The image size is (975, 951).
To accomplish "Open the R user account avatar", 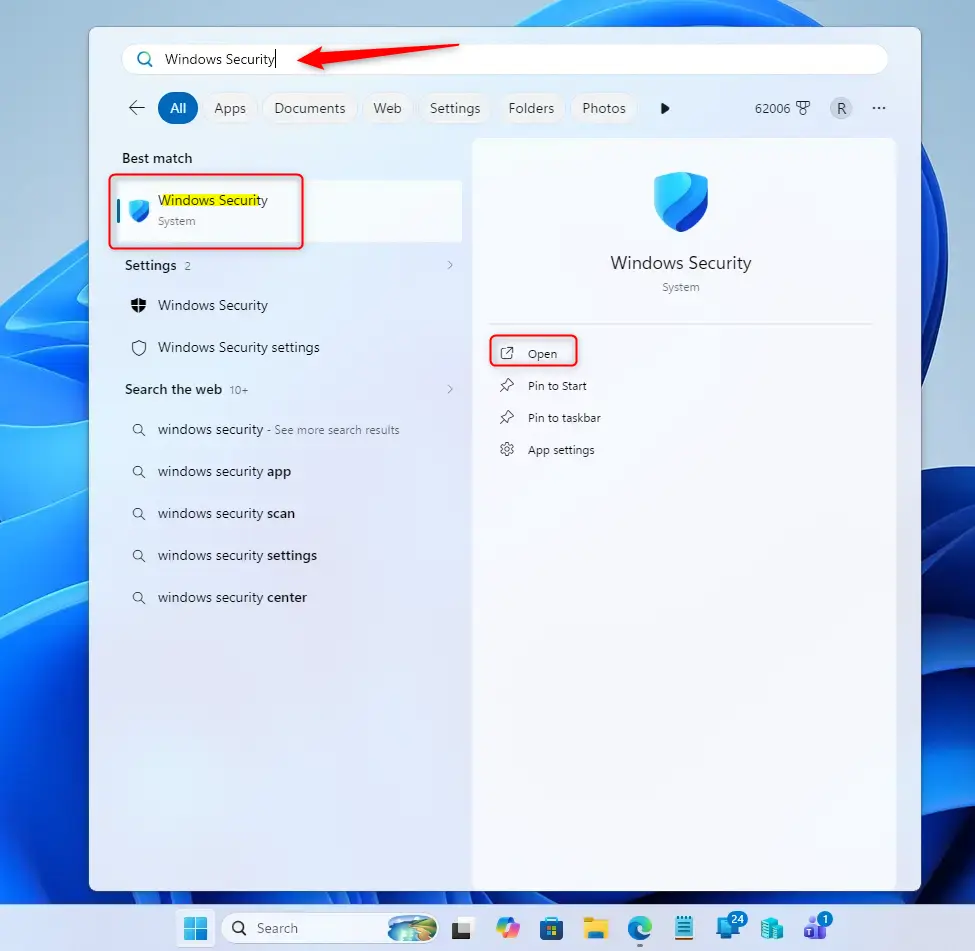I will tap(841, 108).
